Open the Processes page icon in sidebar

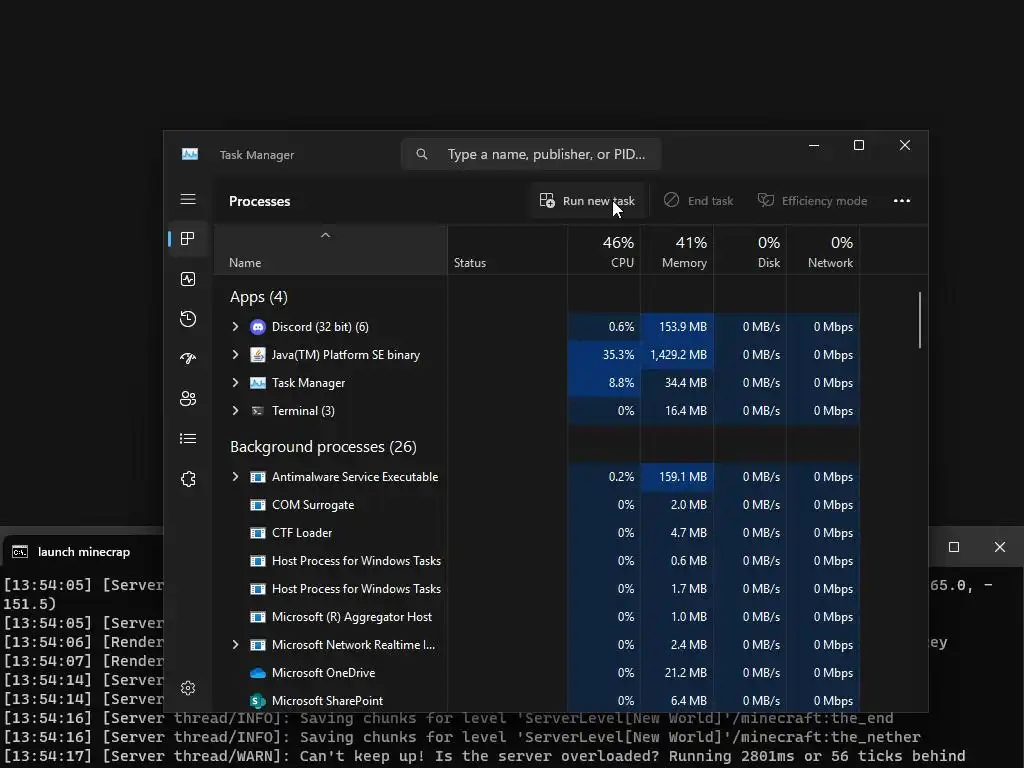(188, 239)
